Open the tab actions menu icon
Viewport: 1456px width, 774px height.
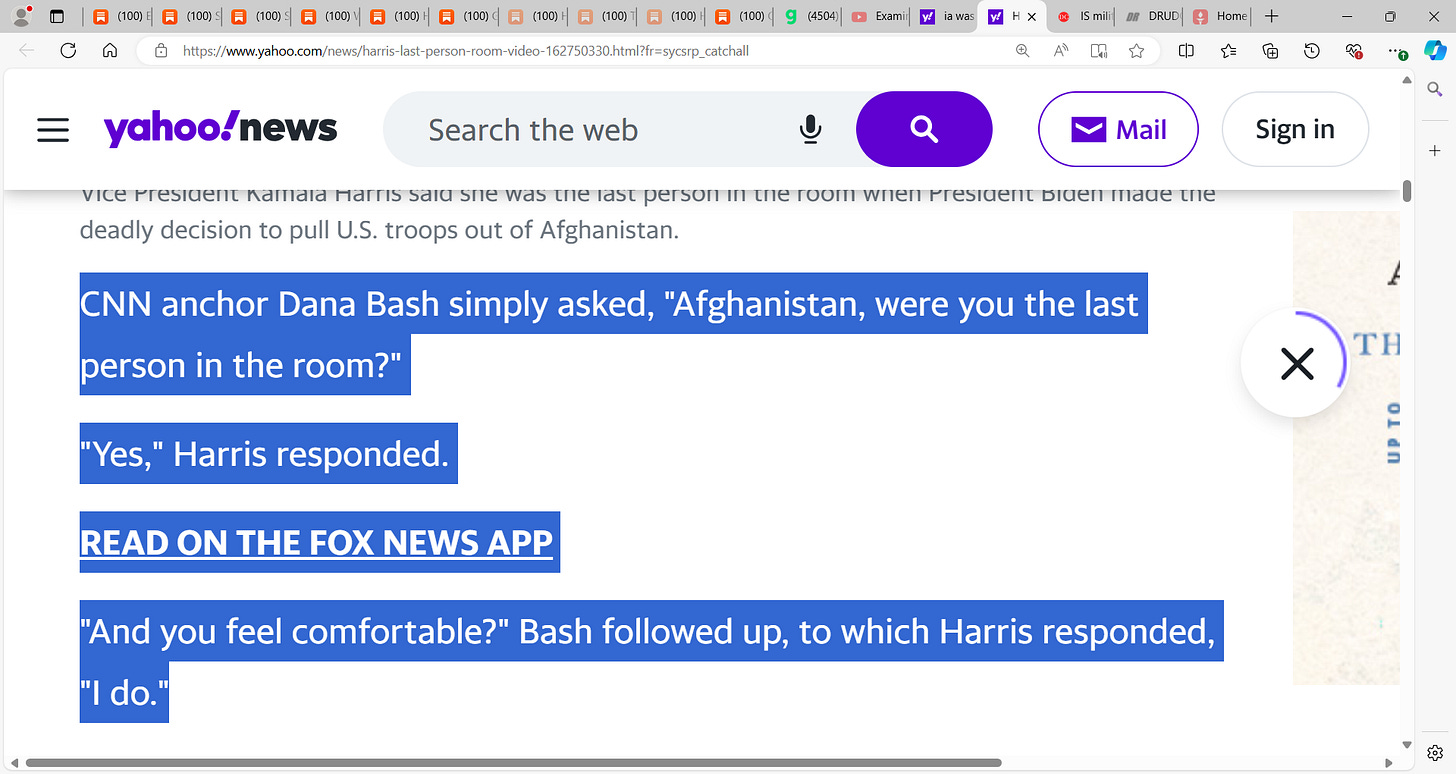pos(57,16)
